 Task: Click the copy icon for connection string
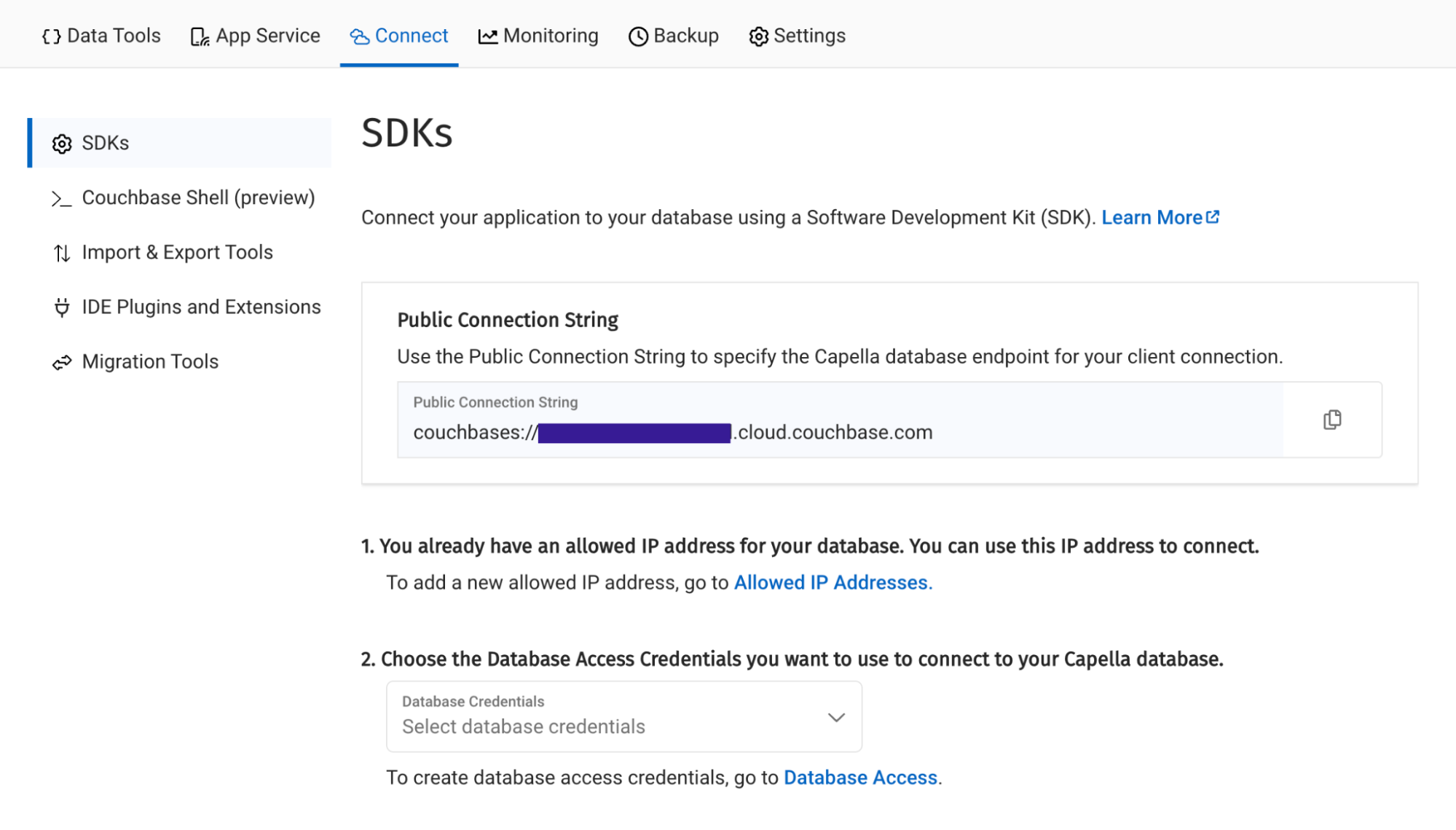(1333, 420)
